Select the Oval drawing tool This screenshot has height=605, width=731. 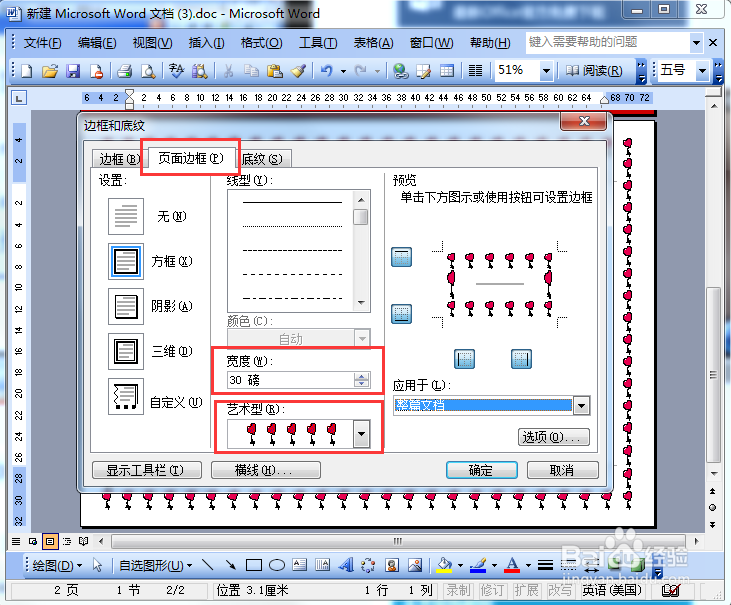point(277,565)
